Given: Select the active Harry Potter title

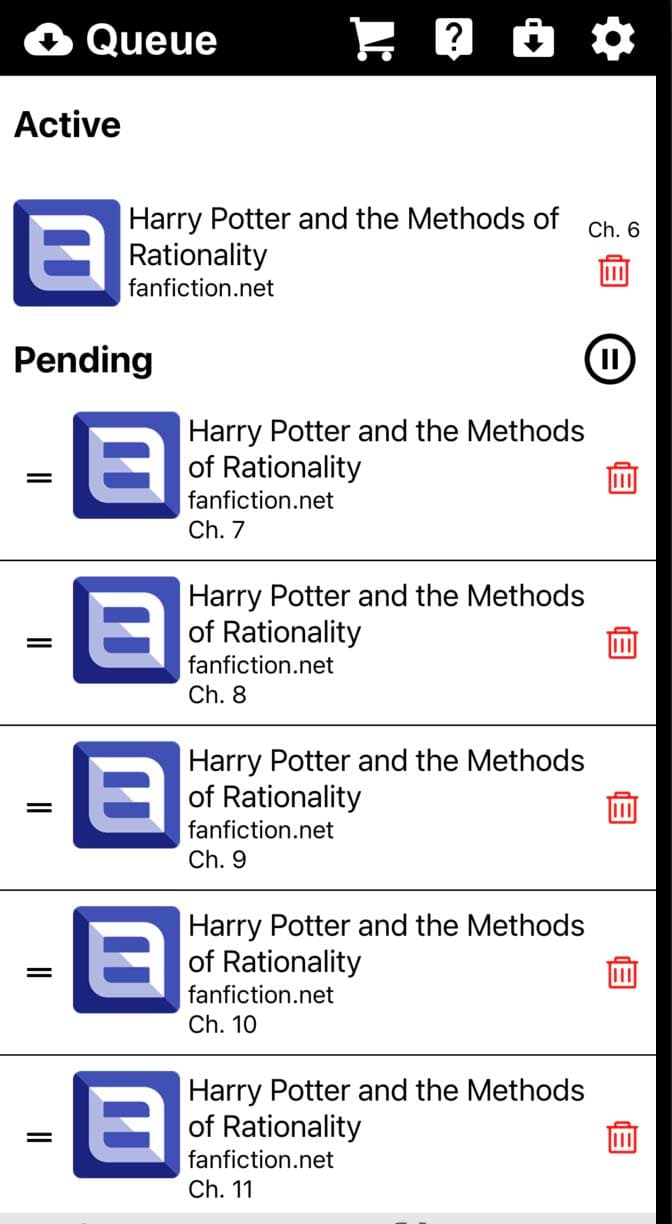Looking at the screenshot, I should (344, 236).
